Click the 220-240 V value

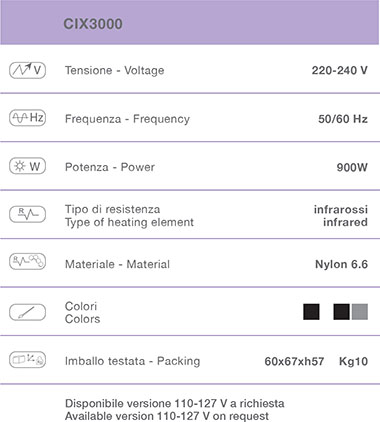click(340, 70)
